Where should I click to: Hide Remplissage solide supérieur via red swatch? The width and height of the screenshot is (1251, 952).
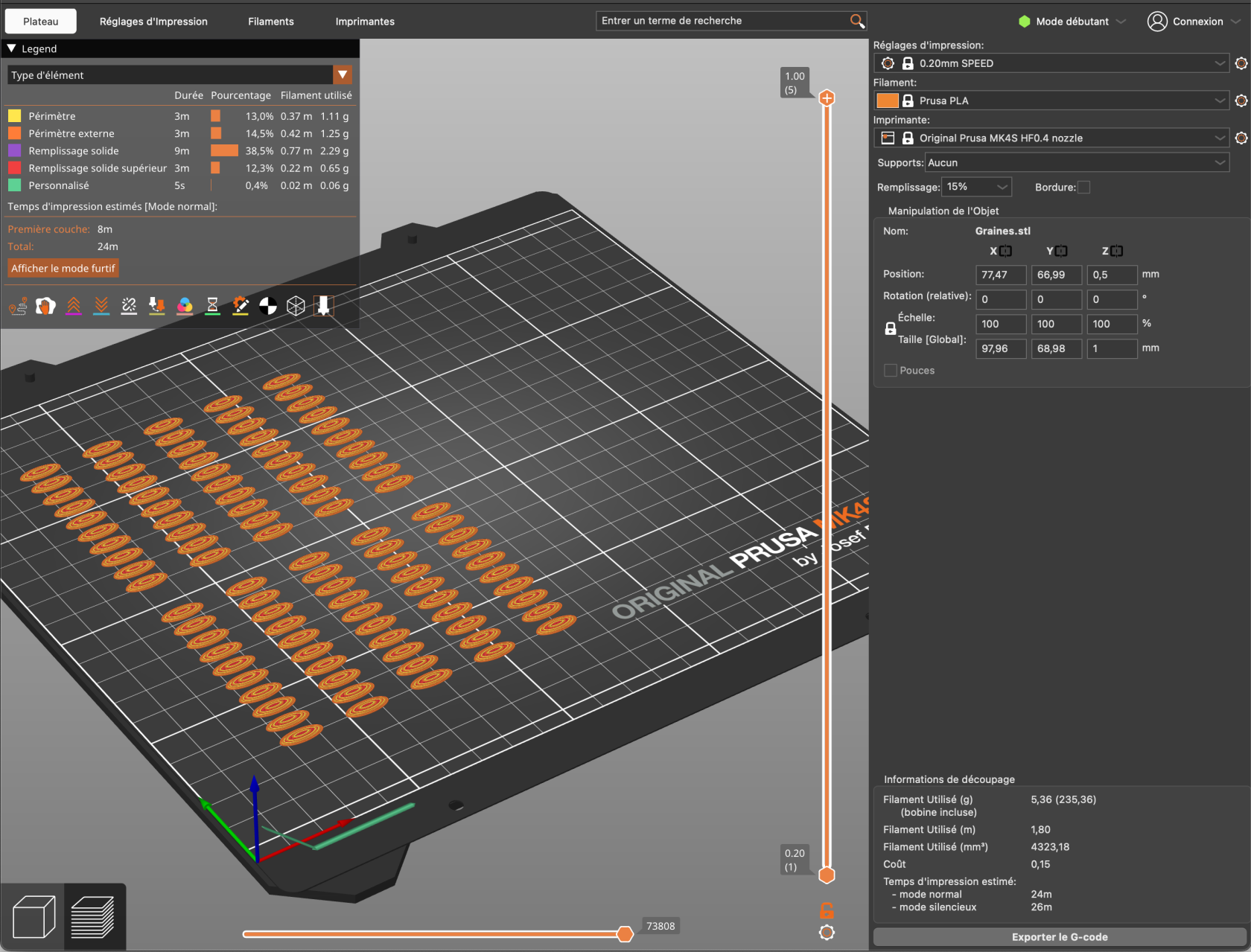tap(14, 168)
